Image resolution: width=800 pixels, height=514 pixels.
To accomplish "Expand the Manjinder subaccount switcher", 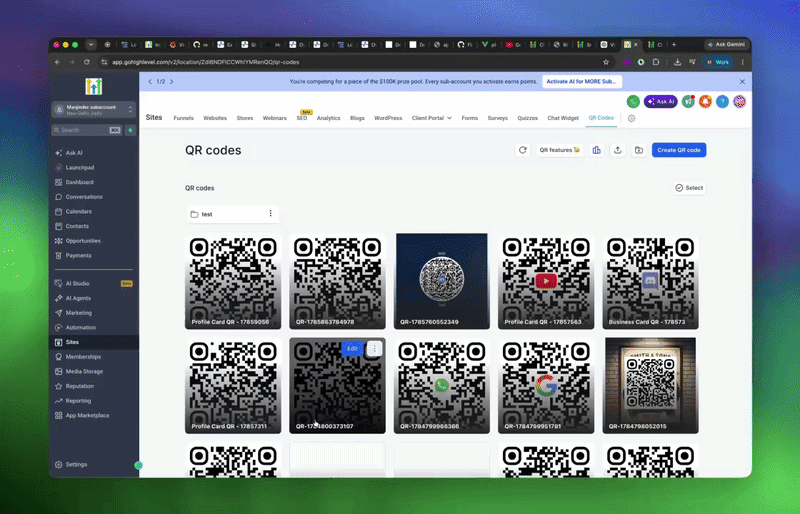I will [93, 110].
